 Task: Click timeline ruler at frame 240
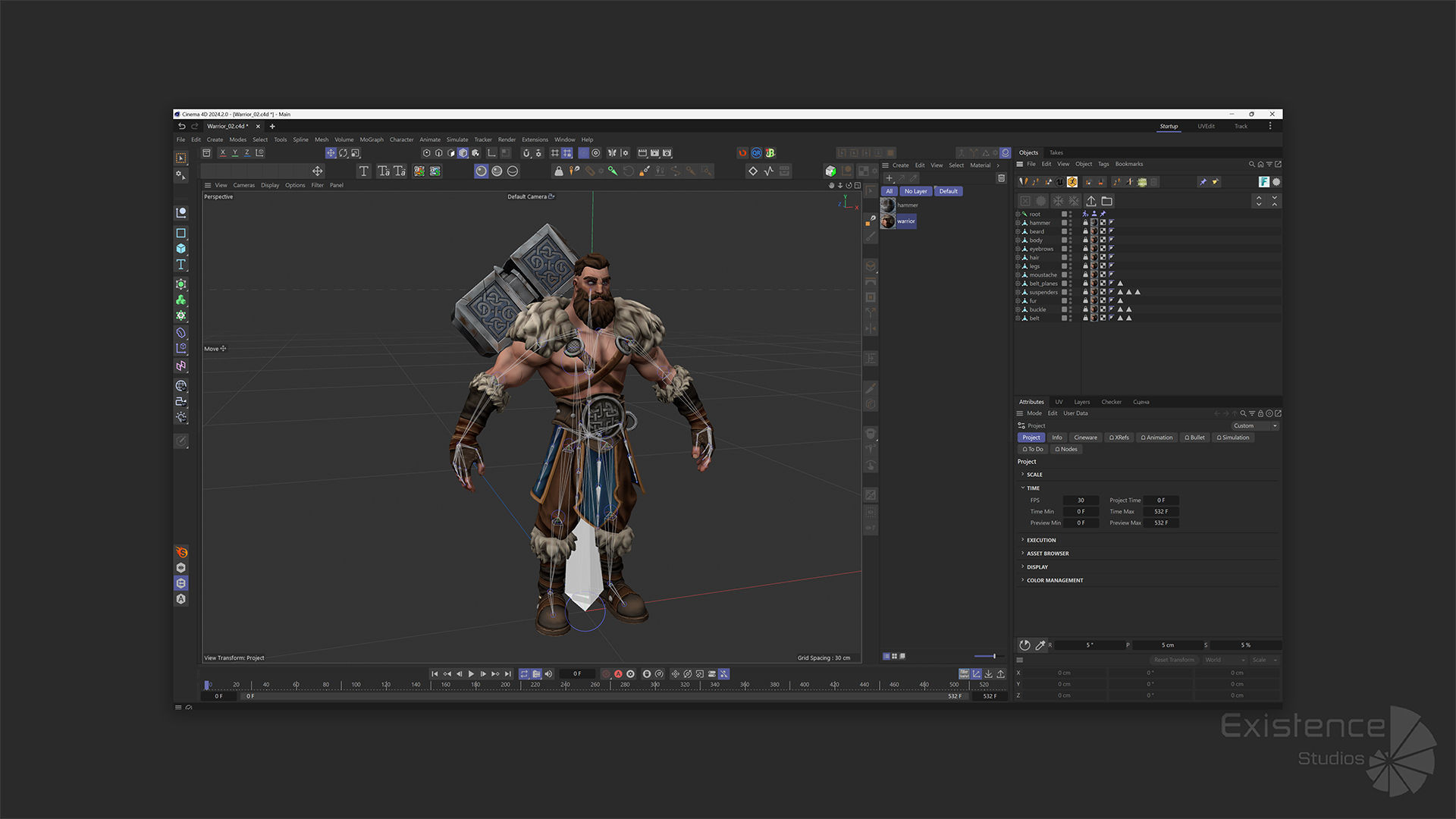point(565,685)
